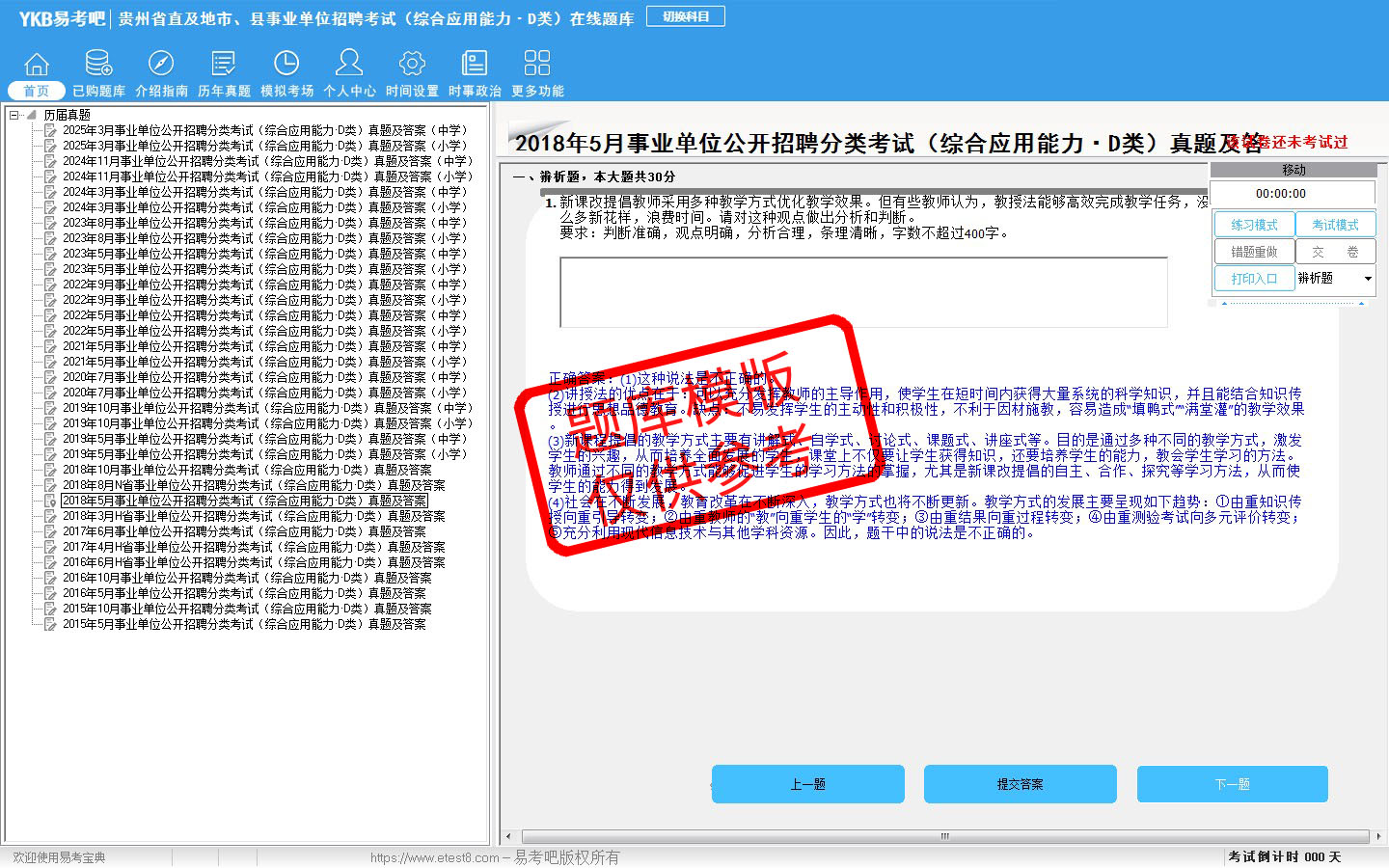
Task: Go to next question with 下一题
Action: coord(1232,784)
